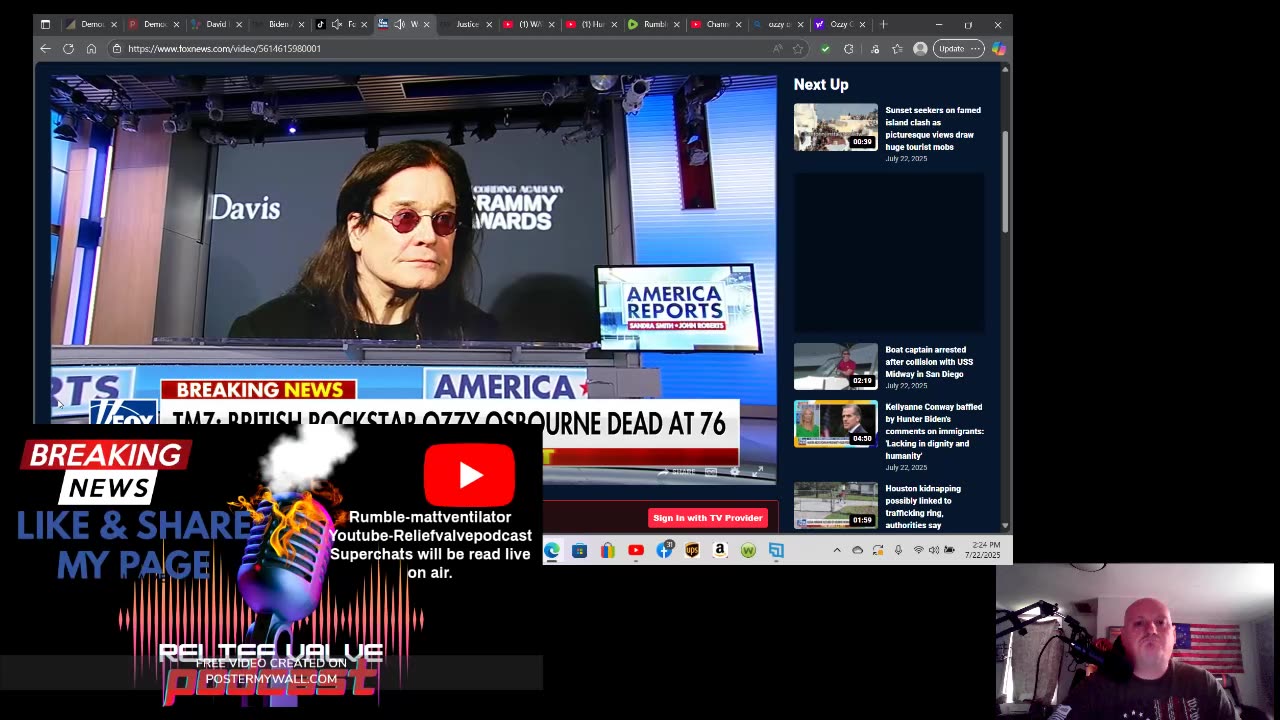The width and height of the screenshot is (1280, 720).
Task: Click the microphone tray icon
Action: coord(898,550)
